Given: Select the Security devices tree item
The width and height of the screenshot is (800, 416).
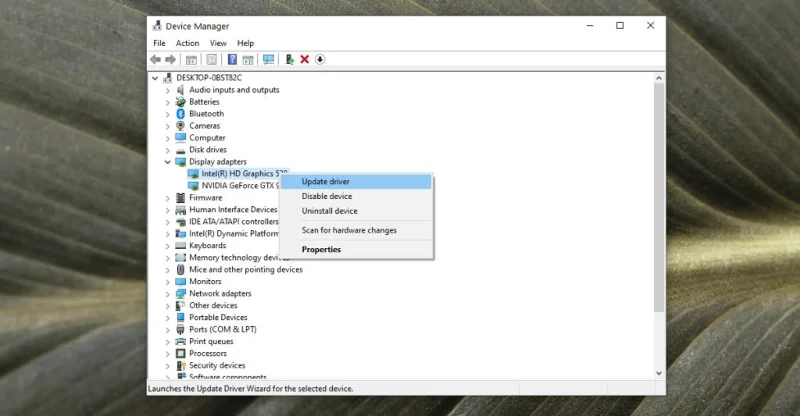Looking at the screenshot, I should [x=217, y=365].
